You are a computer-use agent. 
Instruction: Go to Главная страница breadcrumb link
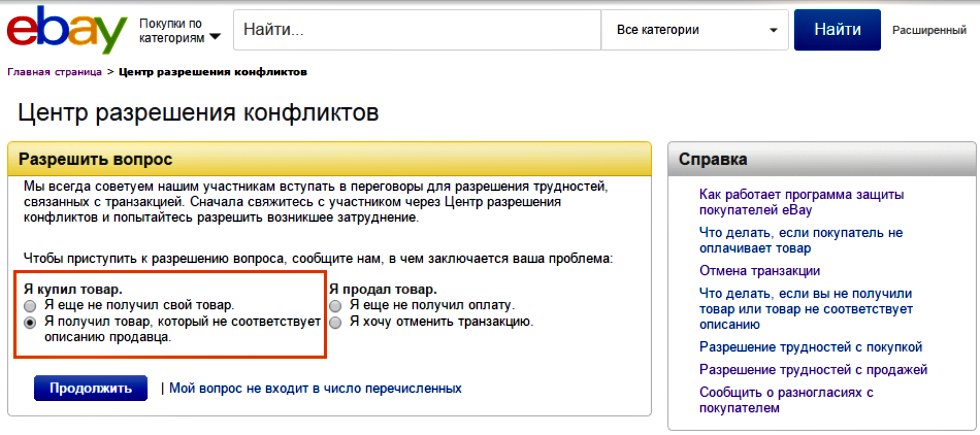click(54, 72)
